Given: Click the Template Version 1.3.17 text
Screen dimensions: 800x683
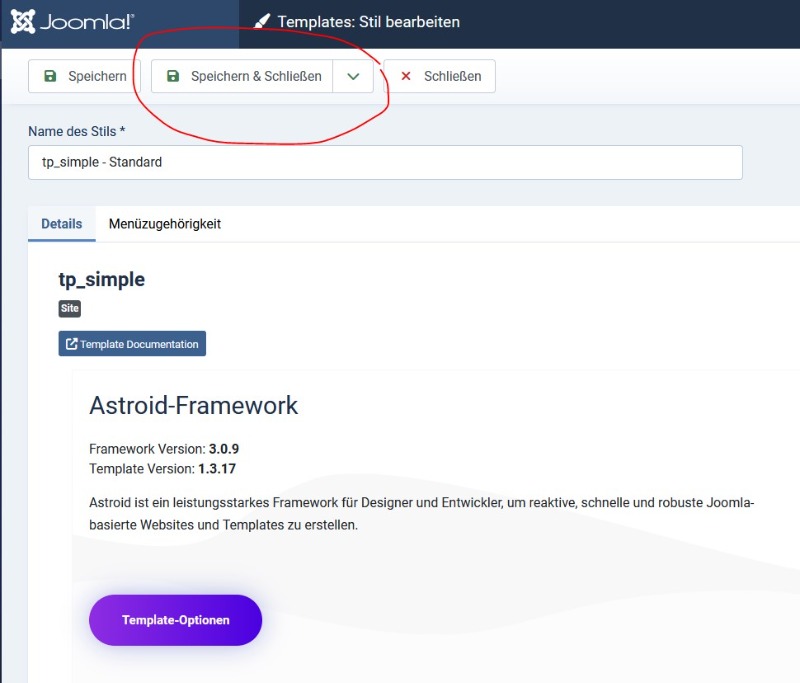Looking at the screenshot, I should click(x=162, y=469).
